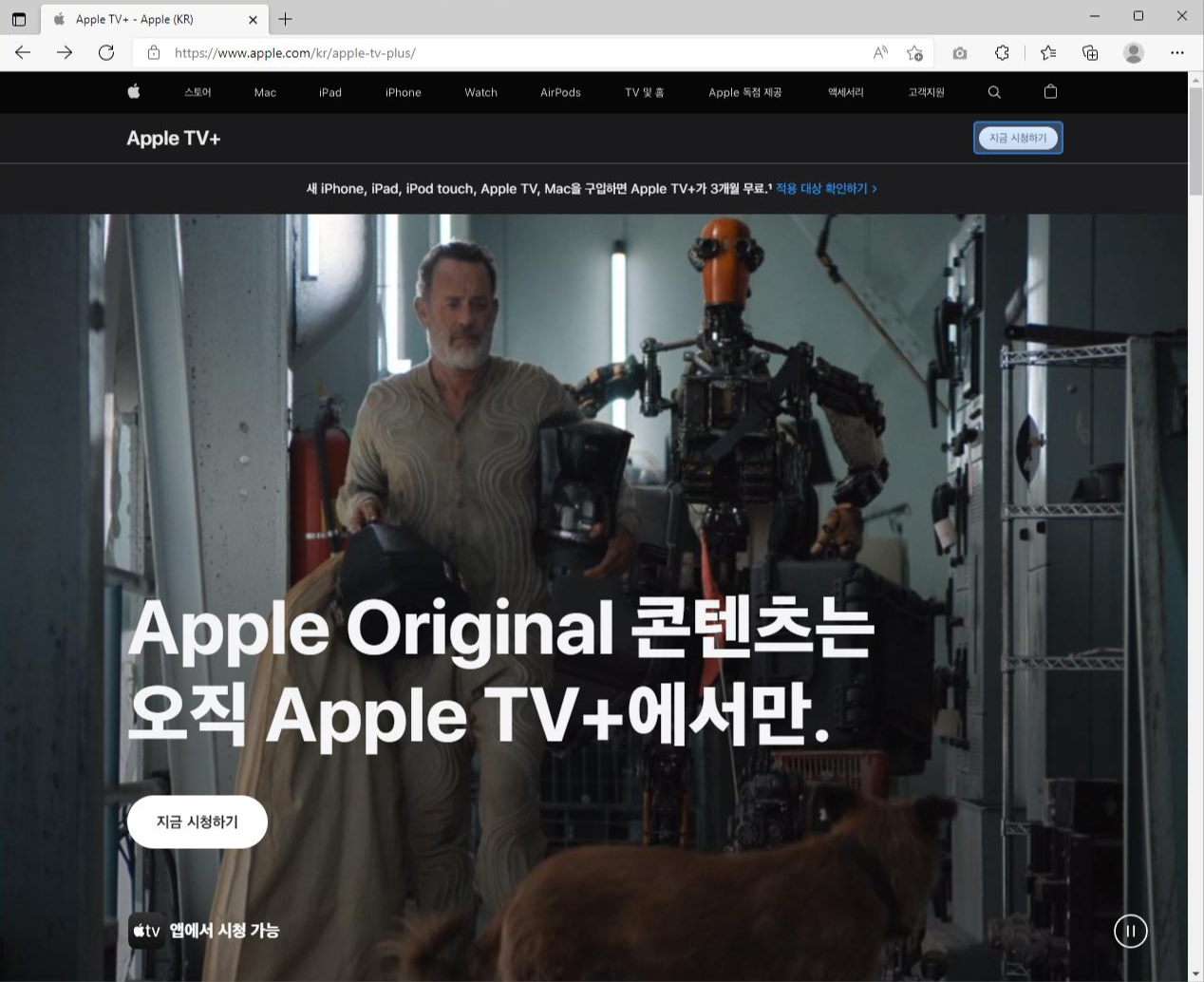1204x982 pixels.
Task: Open the Favorites list icon
Action: coord(1047,53)
